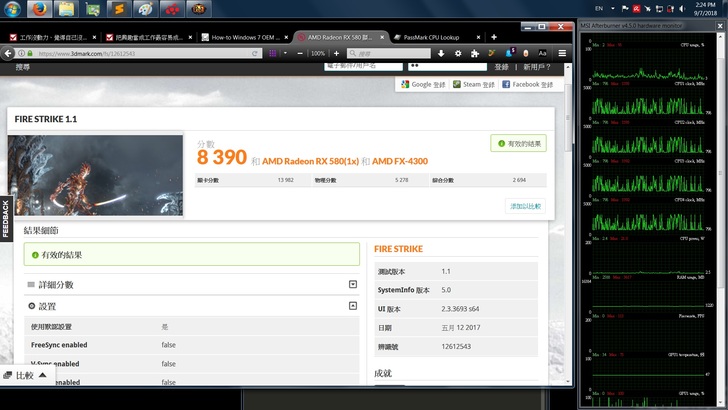Click the AMD Radeon RX 580(1x) link
728x410 pixels.
coord(310,161)
